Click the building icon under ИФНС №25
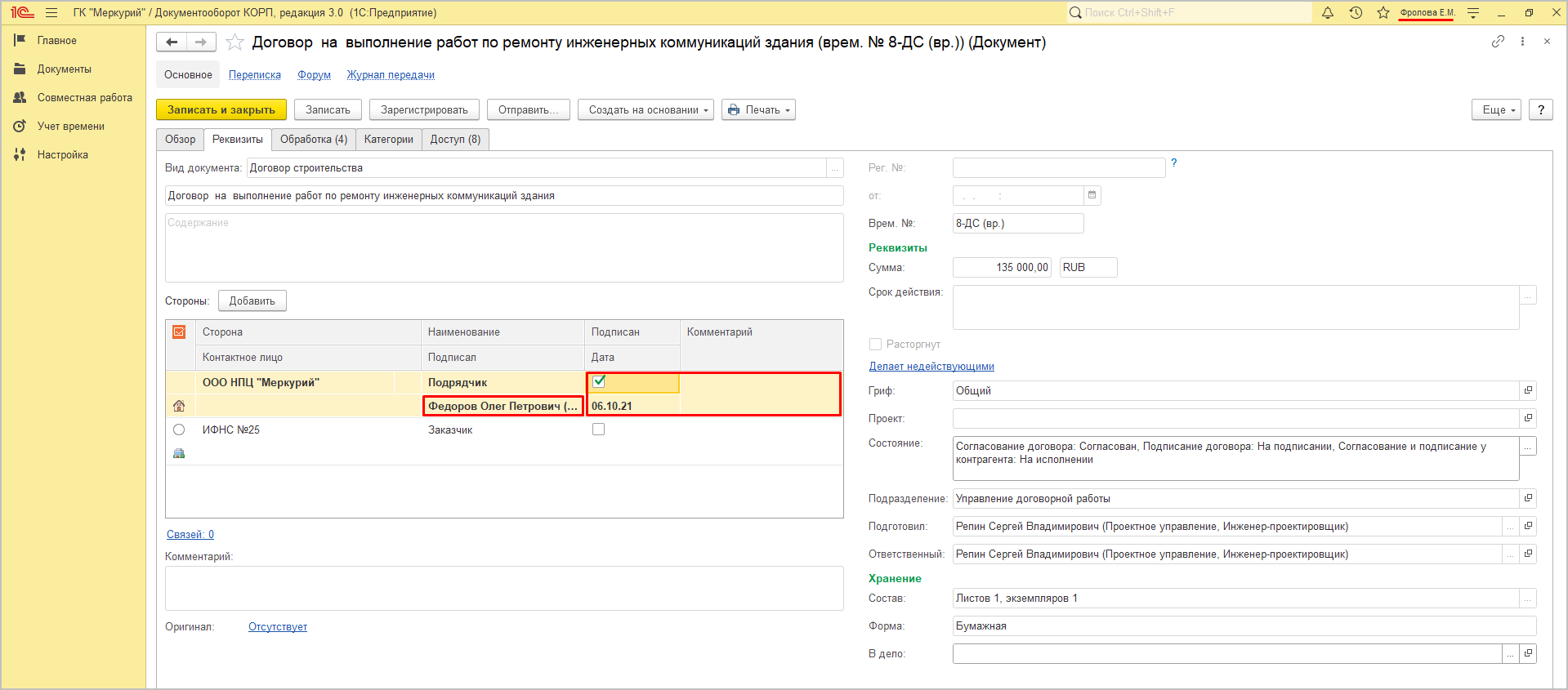The width and height of the screenshot is (1568, 690). tap(179, 453)
